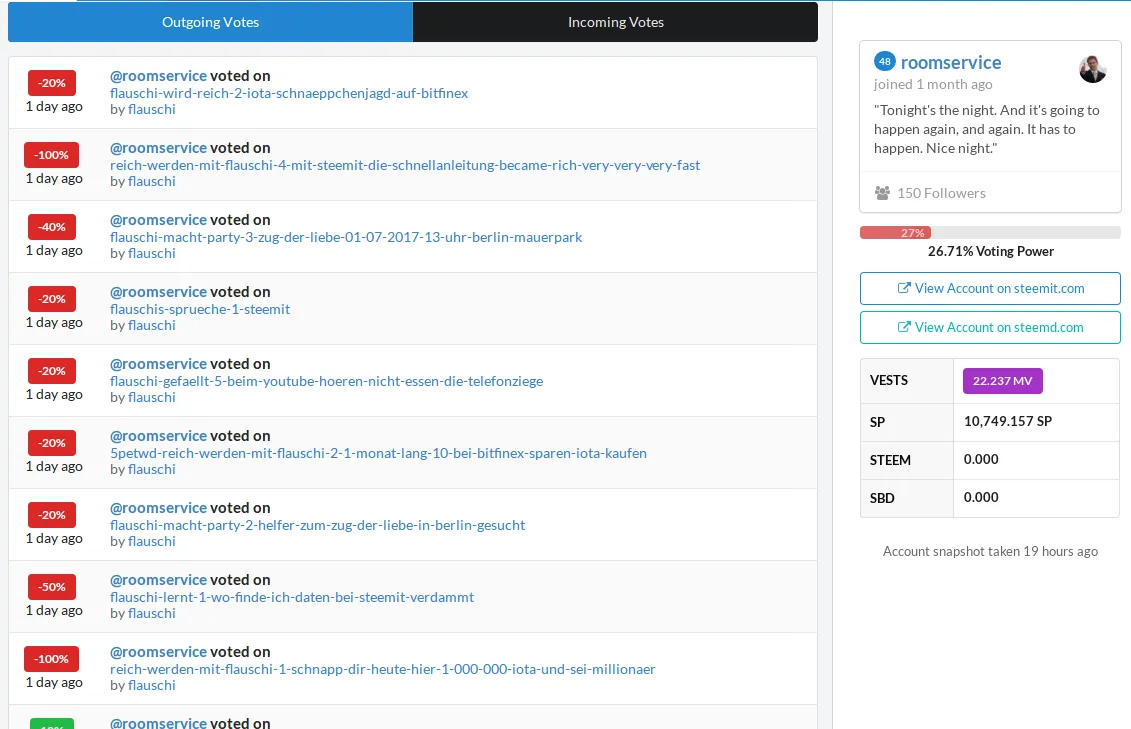The width and height of the screenshot is (1131, 729).
Task: Open flauschi-lernt-1-wo-finde-ich-daten post link
Action: point(291,598)
